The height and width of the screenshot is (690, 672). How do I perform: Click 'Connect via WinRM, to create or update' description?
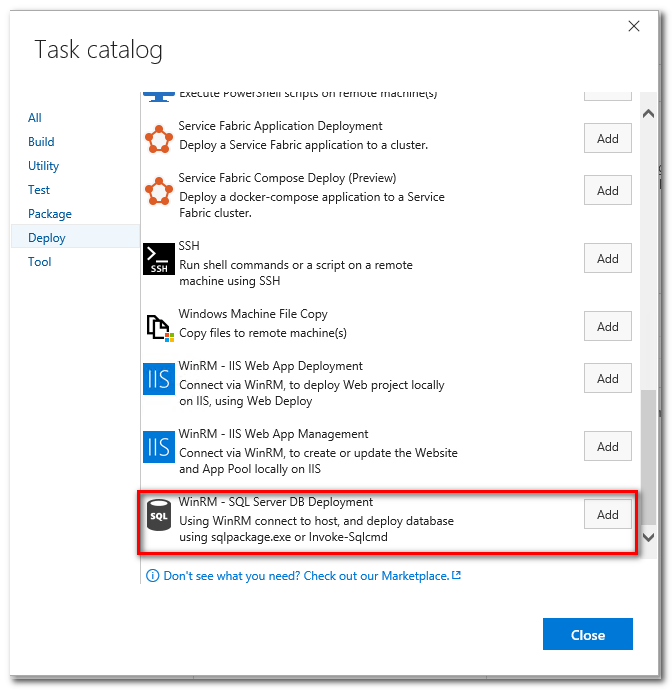(x=318, y=461)
